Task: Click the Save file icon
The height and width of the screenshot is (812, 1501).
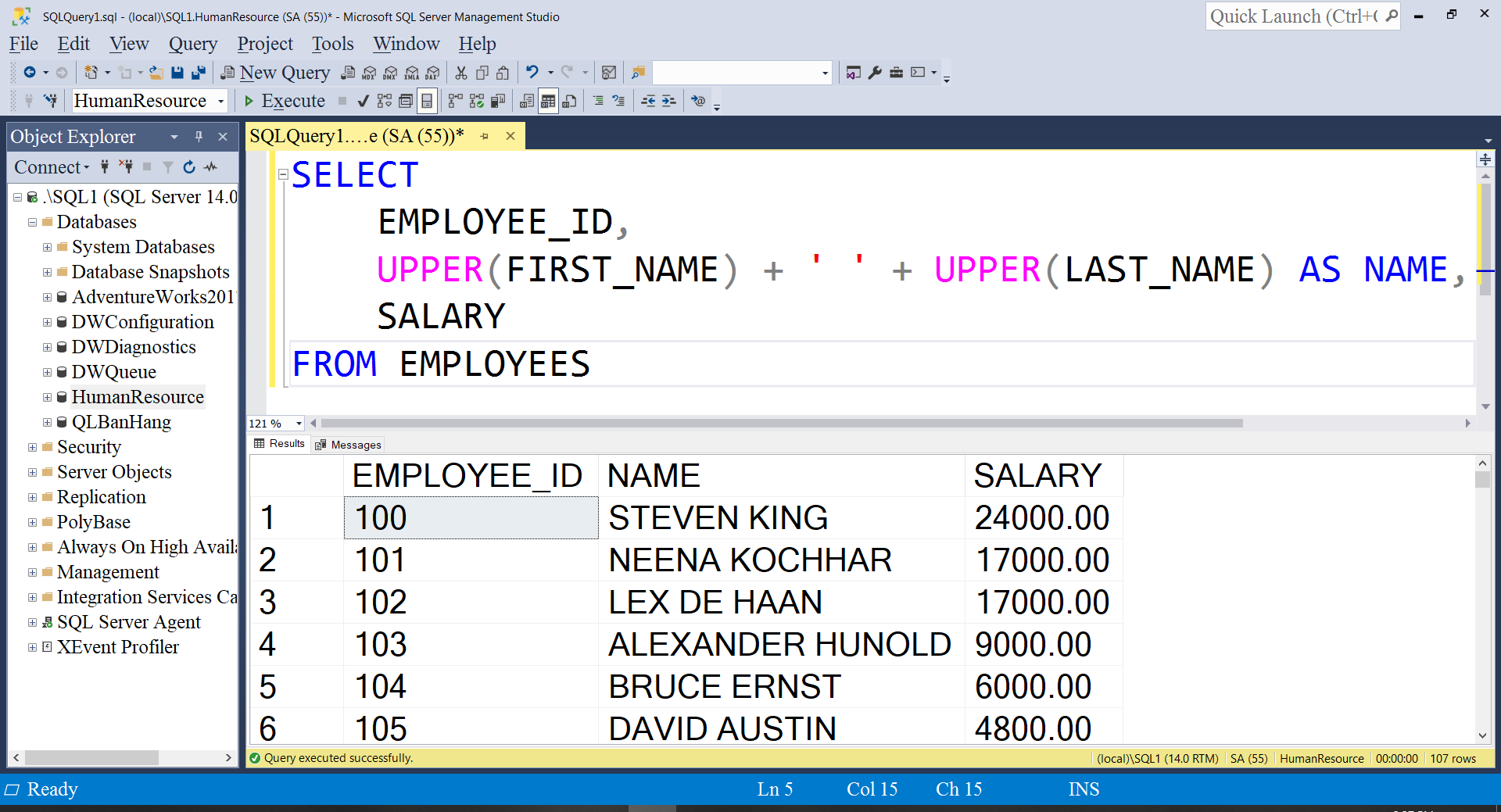Action: [177, 73]
